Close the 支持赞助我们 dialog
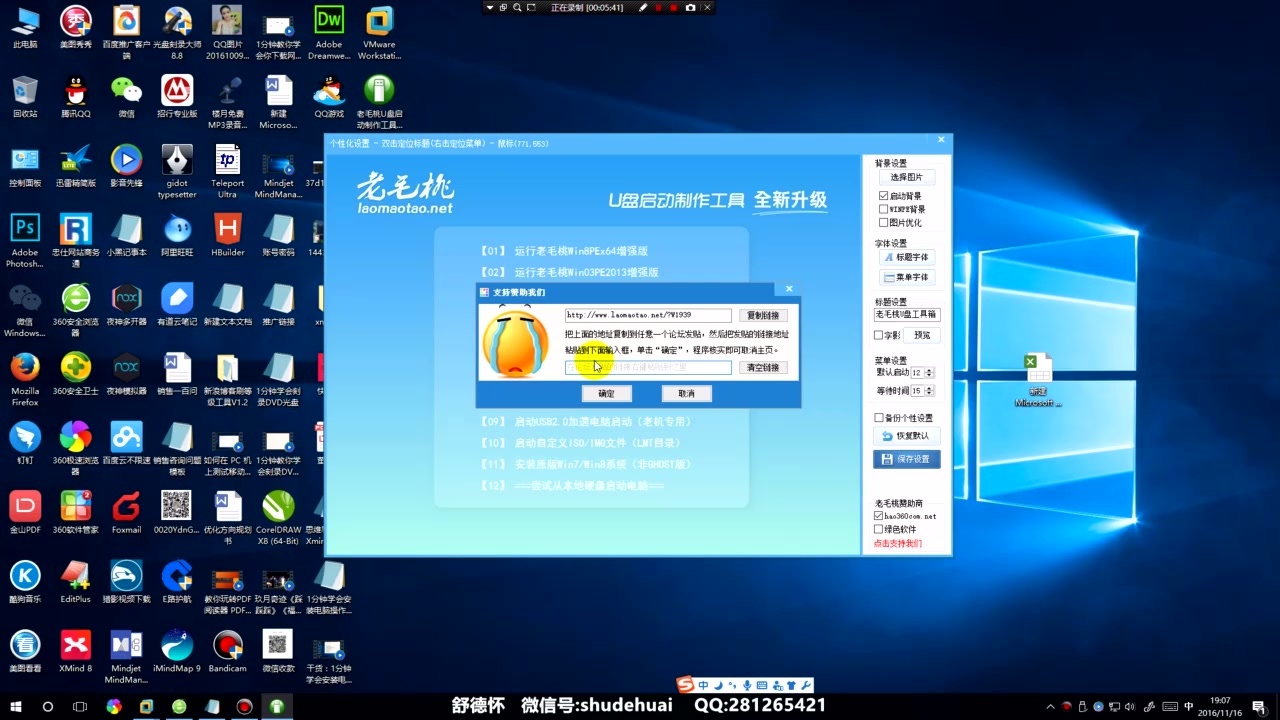 click(789, 289)
